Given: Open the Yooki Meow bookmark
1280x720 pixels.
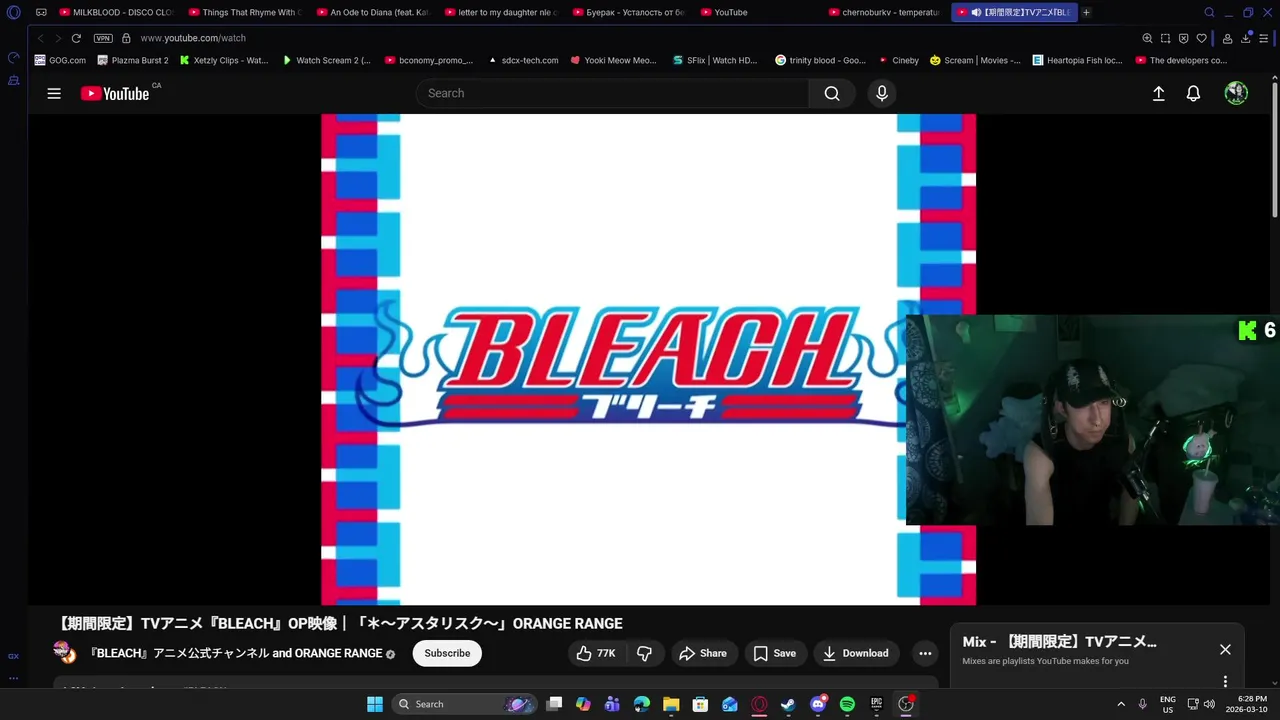Looking at the screenshot, I should pos(613,60).
